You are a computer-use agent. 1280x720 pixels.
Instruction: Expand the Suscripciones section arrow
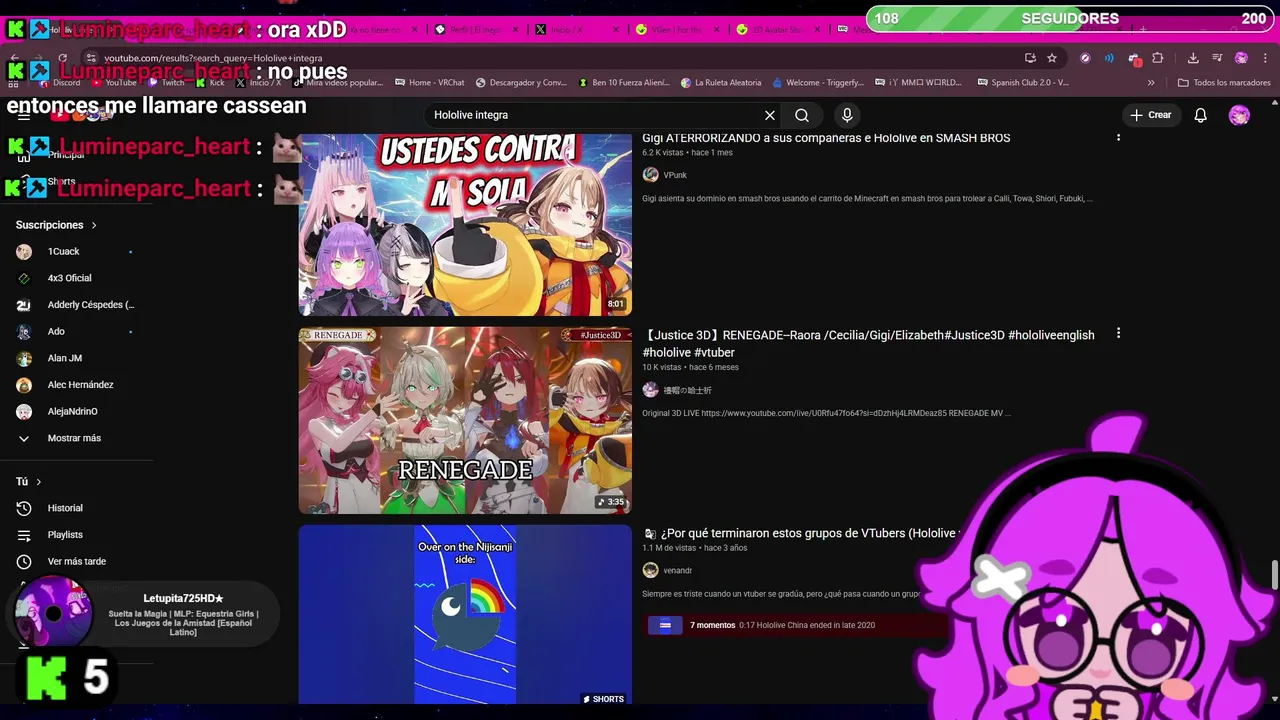pos(94,225)
